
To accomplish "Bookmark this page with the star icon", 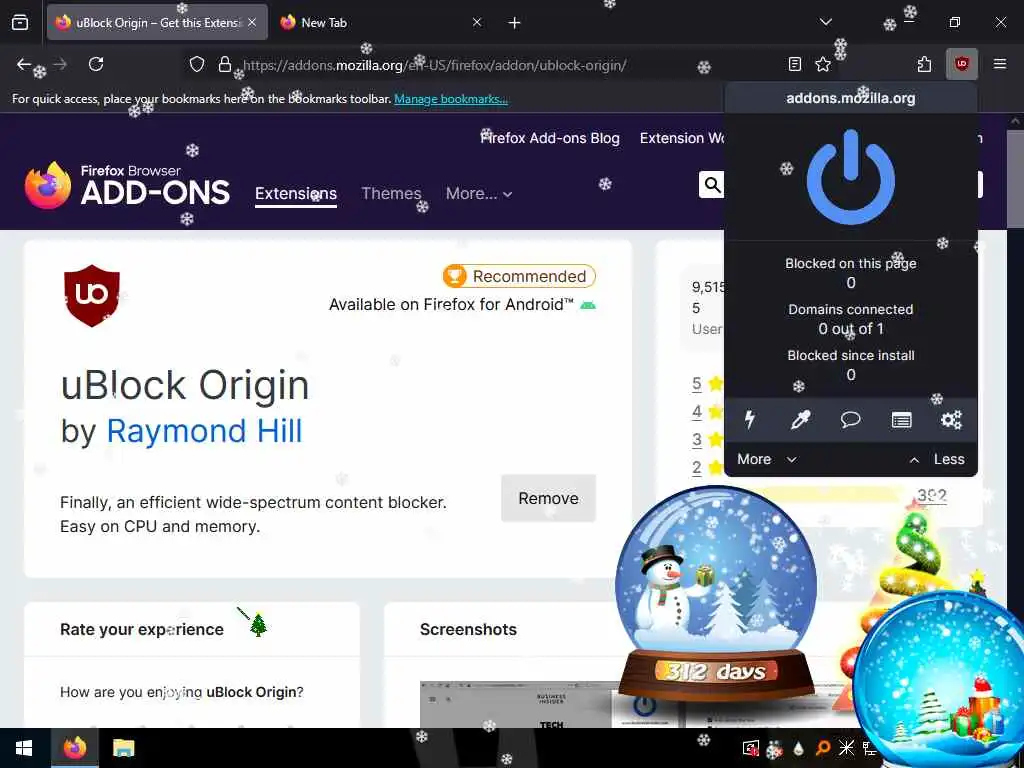I will (823, 64).
